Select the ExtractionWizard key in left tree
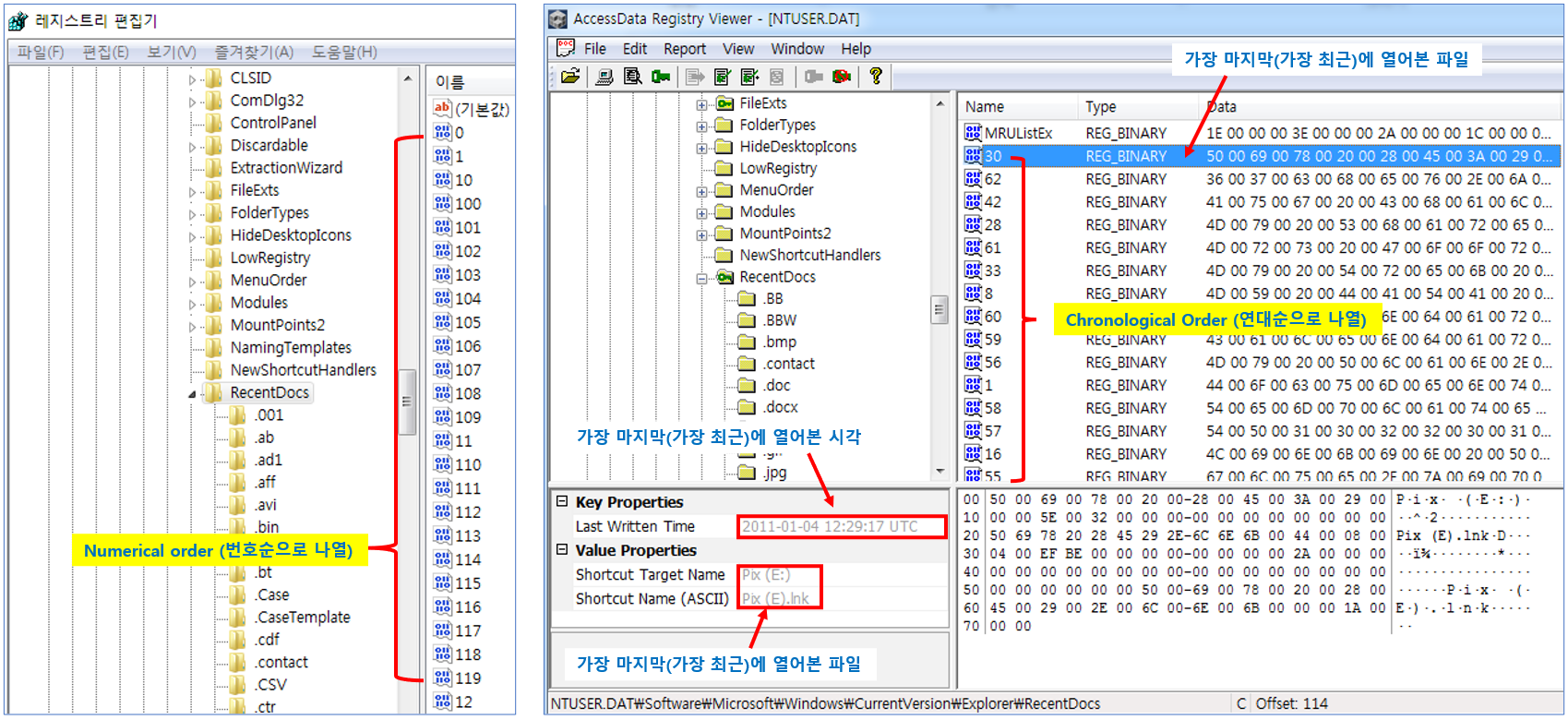The width and height of the screenshot is (1568, 720). point(286,167)
